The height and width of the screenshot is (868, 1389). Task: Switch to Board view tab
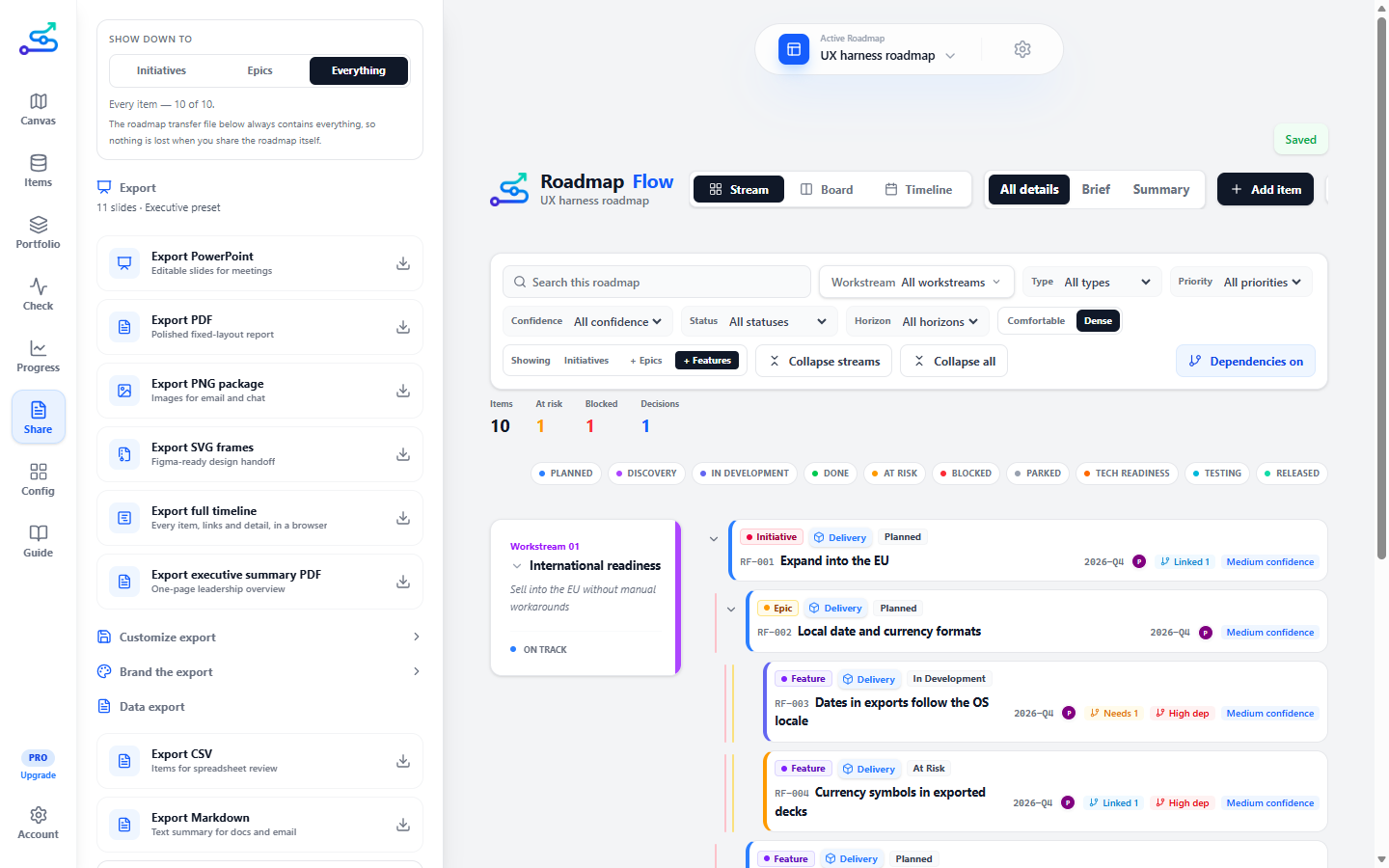pyautogui.click(x=828, y=190)
